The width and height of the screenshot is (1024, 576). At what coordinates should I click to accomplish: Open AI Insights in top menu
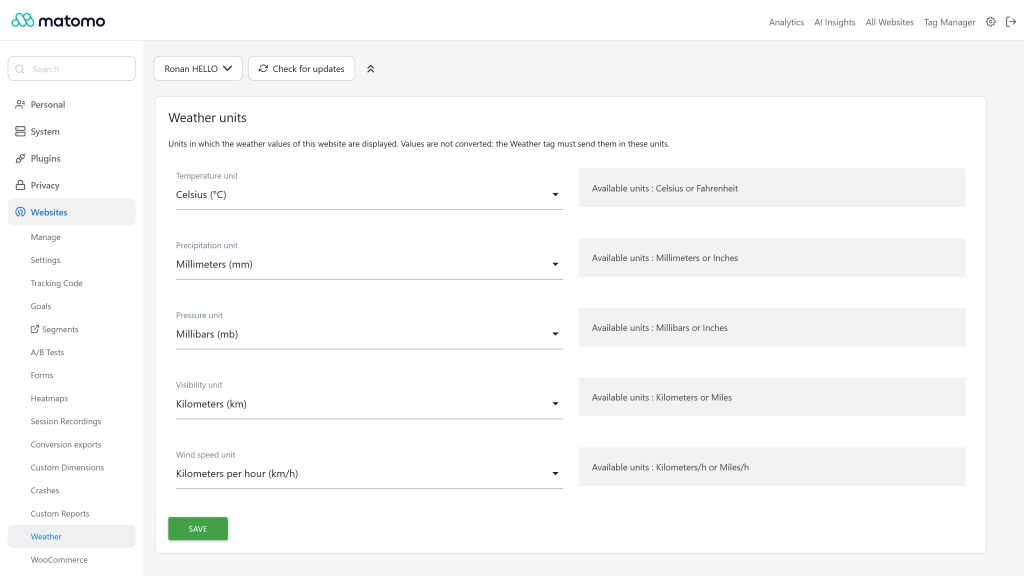(835, 22)
